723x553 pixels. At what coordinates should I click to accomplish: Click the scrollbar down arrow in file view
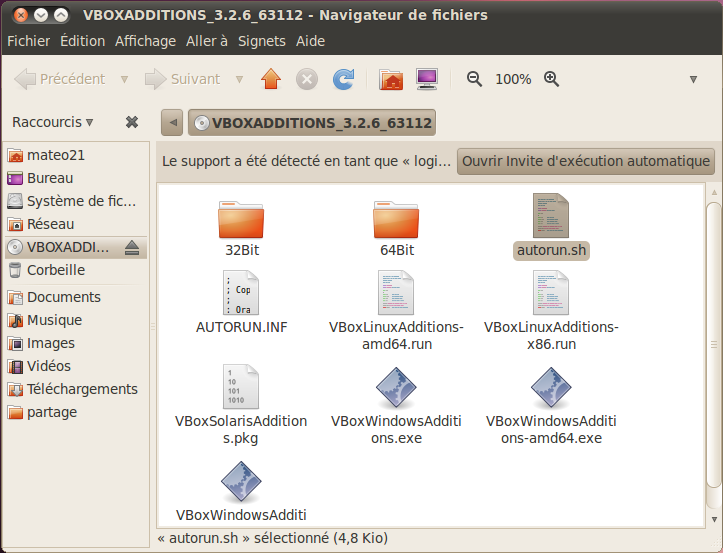(x=714, y=519)
